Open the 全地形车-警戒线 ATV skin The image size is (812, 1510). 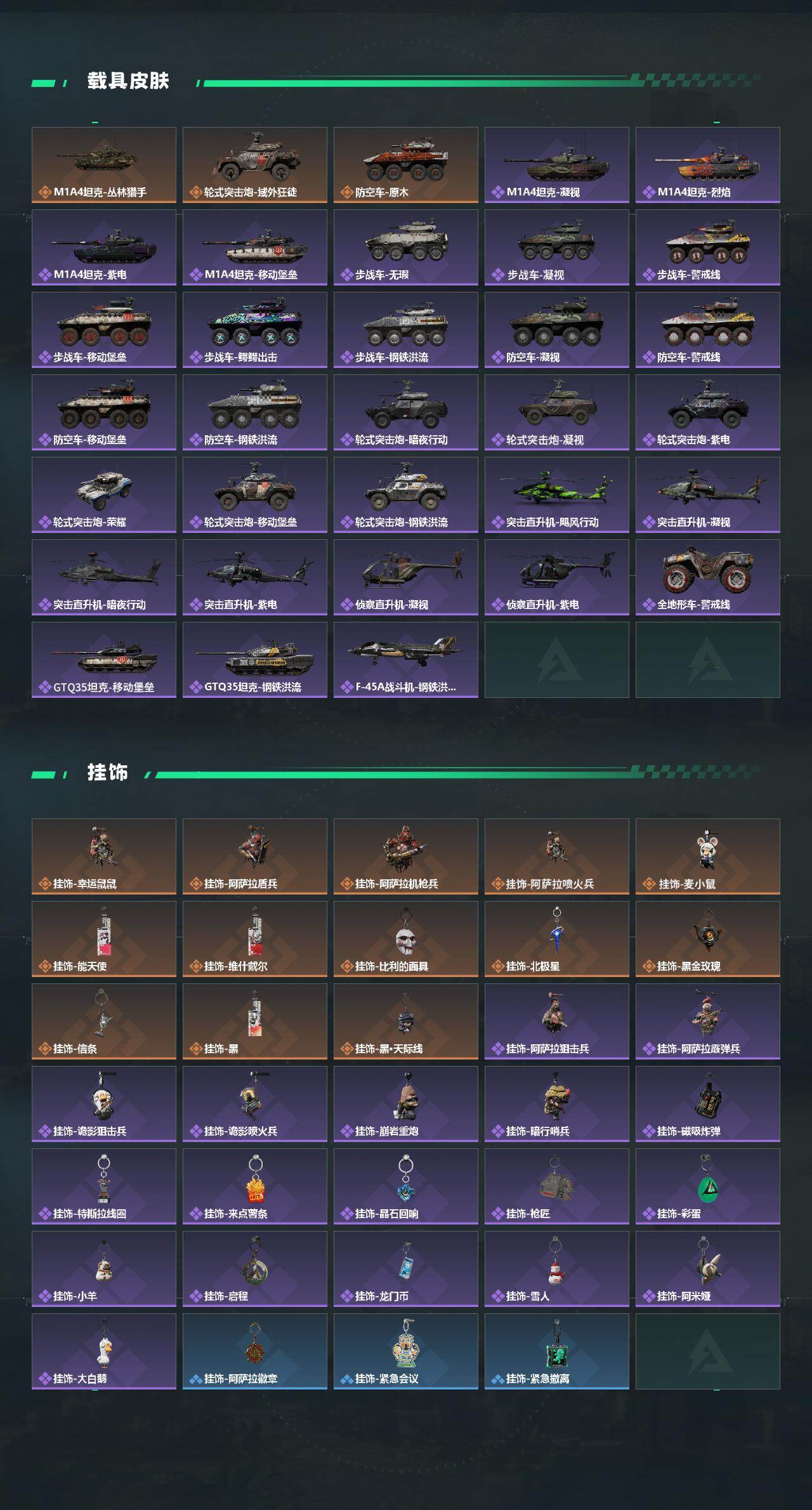pyautogui.click(x=708, y=577)
